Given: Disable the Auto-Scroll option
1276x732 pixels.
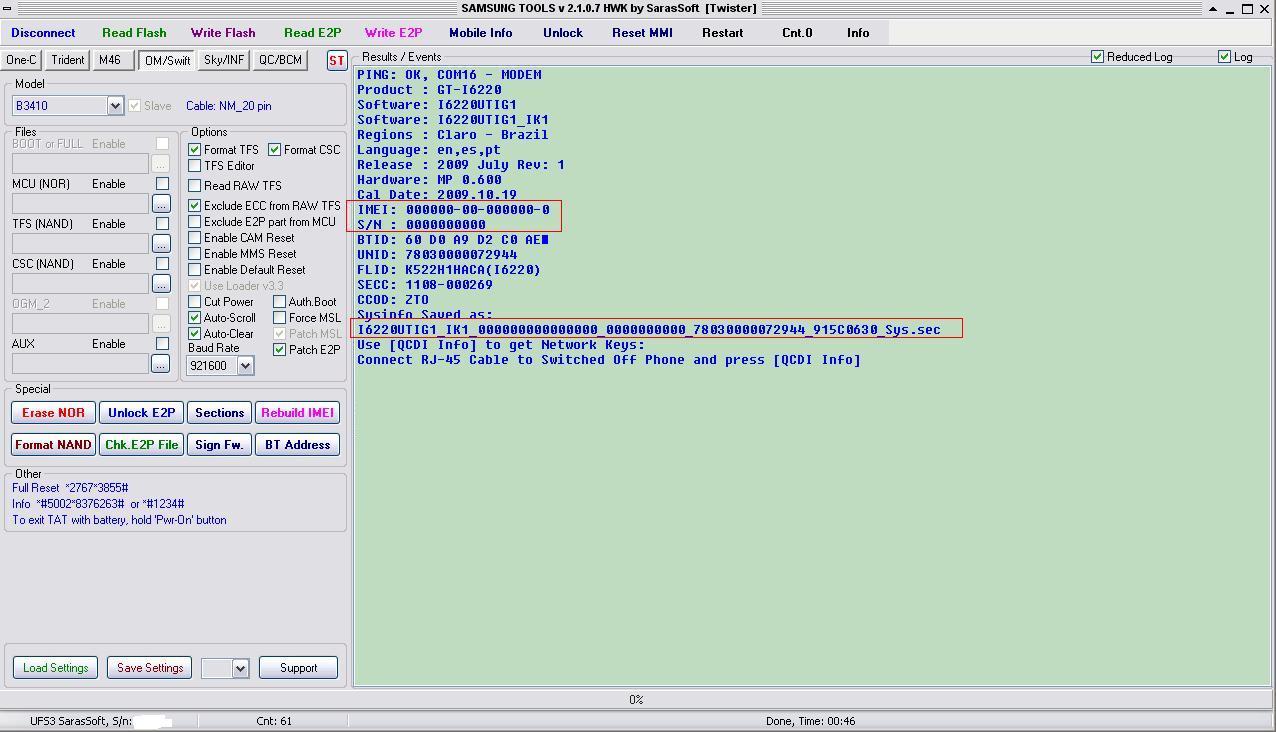Looking at the screenshot, I should tap(195, 318).
